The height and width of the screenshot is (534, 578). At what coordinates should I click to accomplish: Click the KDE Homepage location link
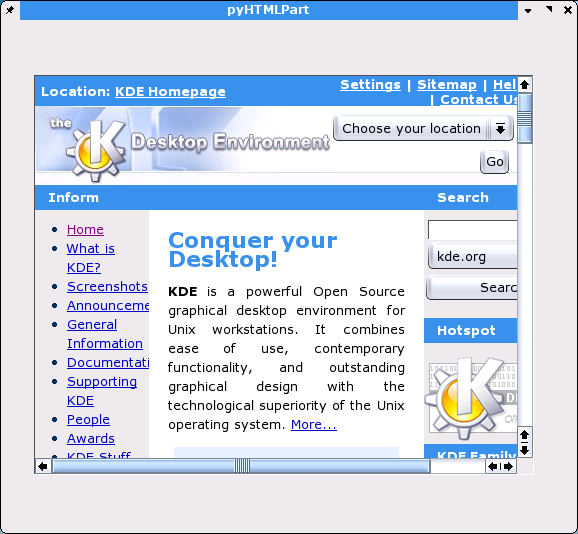click(170, 91)
